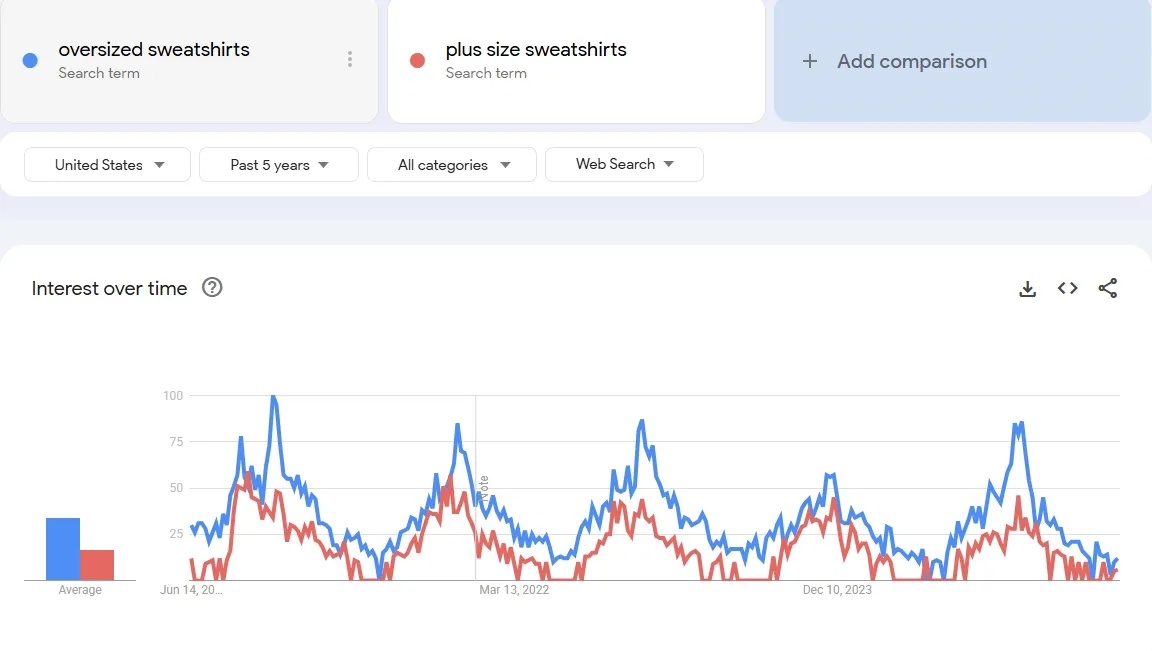Share the Interest over time chart
Image resolution: width=1152 pixels, height=651 pixels.
(1107, 288)
